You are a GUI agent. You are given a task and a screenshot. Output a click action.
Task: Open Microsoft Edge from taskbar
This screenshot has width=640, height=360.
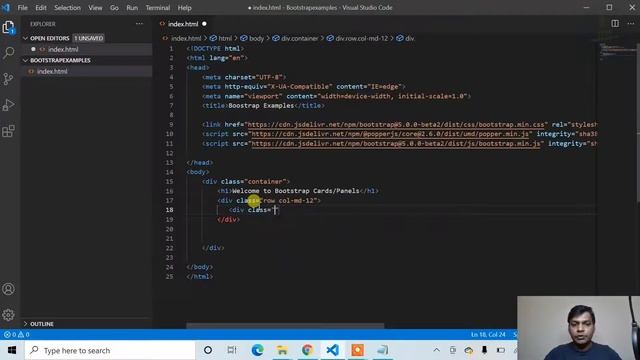click(257, 350)
